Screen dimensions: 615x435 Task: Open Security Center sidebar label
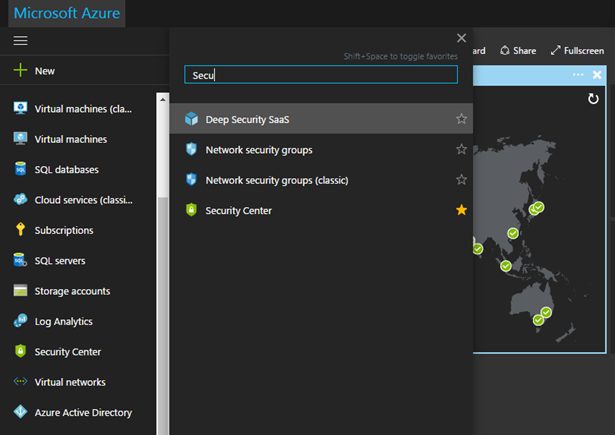(x=68, y=352)
